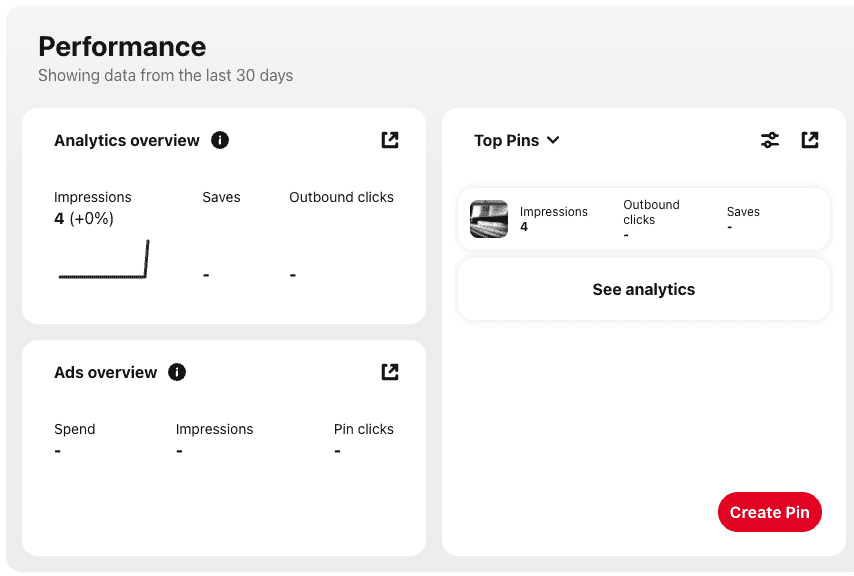Show info tooltip for Ads overview

177,372
